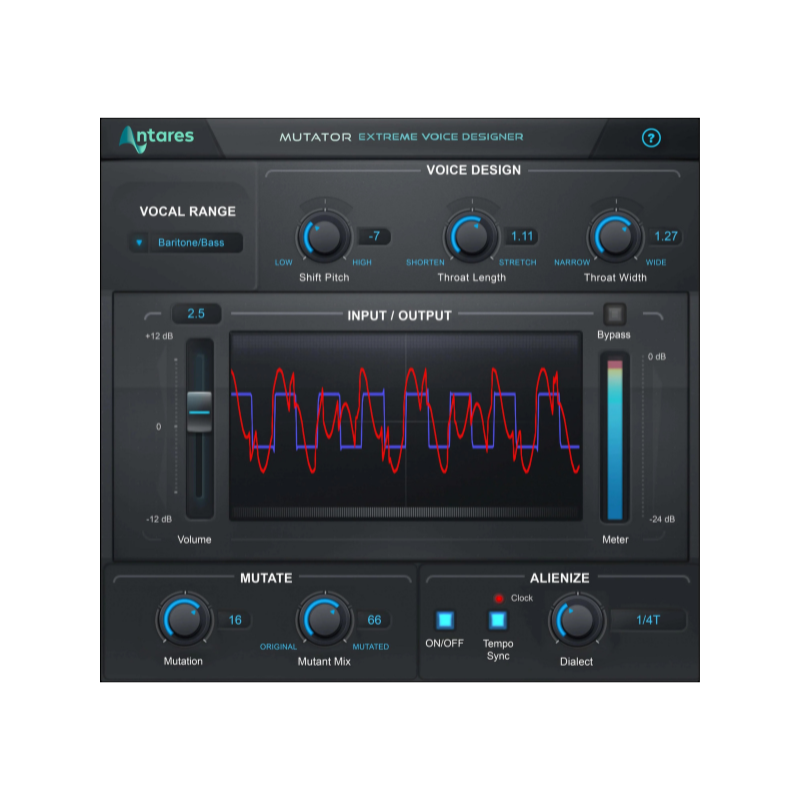Screen dimensions: 800x800
Task: Click the Antares logo
Action: coord(158,137)
